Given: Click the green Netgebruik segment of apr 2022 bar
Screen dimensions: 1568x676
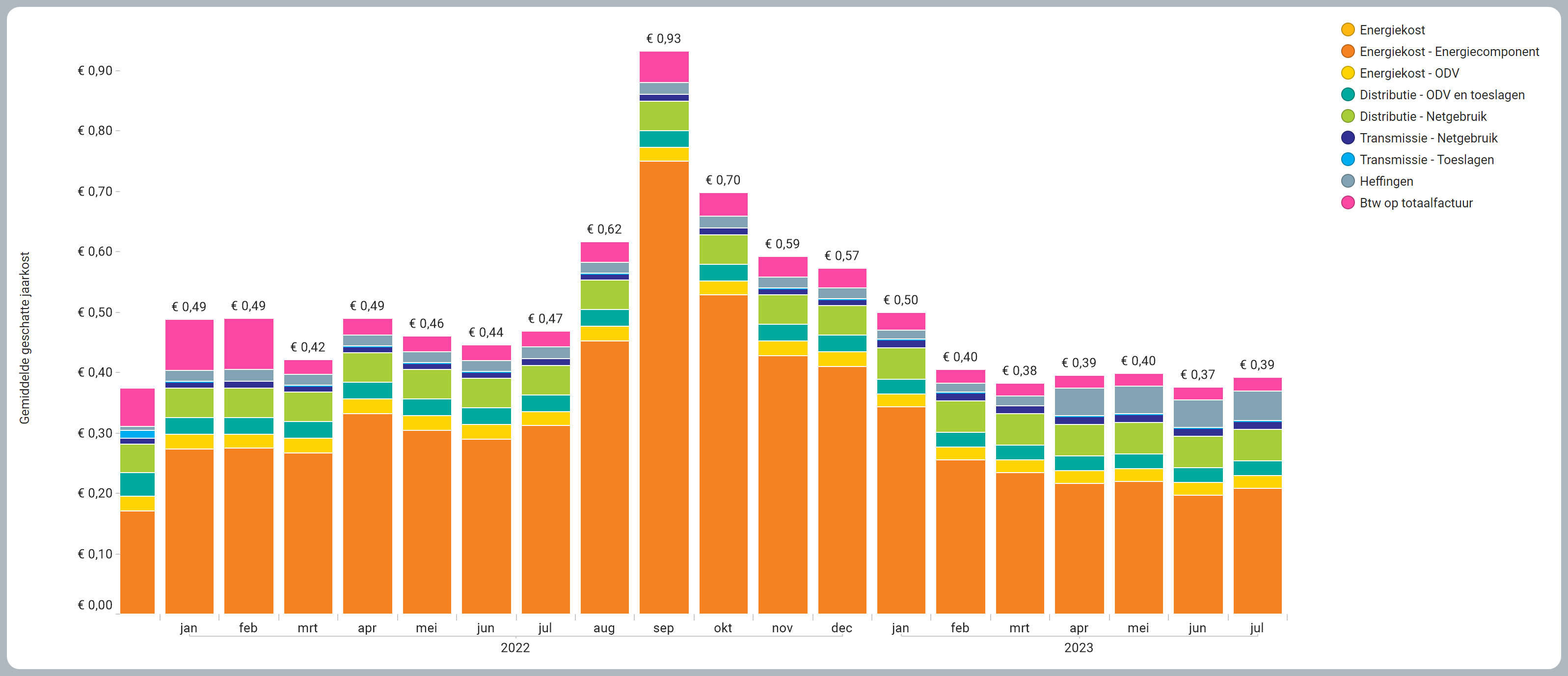Looking at the screenshot, I should pyautogui.click(x=367, y=367).
